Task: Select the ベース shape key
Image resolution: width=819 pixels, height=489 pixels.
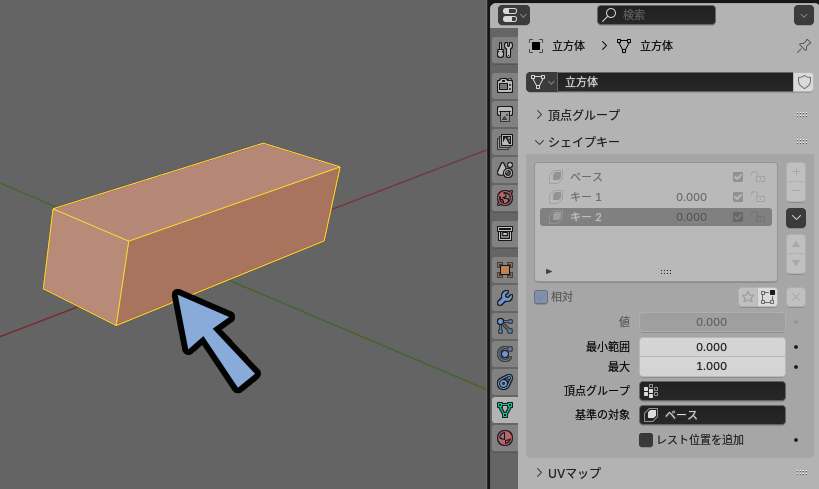Action: (656, 177)
